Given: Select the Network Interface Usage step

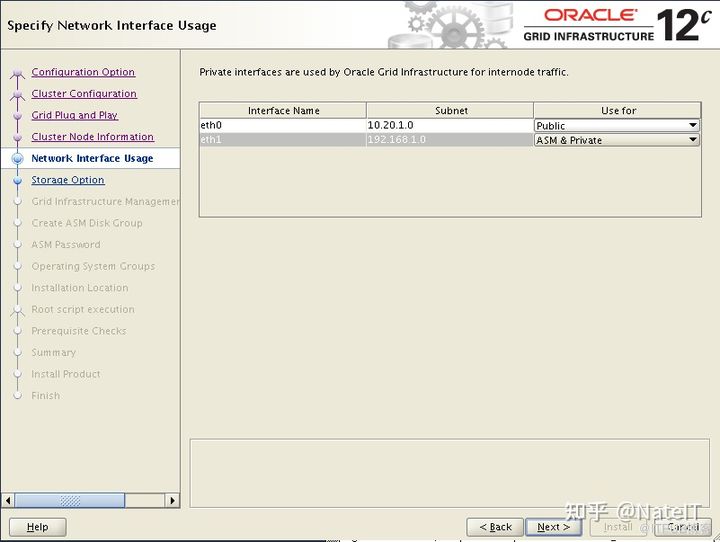Looking at the screenshot, I should point(92,158).
